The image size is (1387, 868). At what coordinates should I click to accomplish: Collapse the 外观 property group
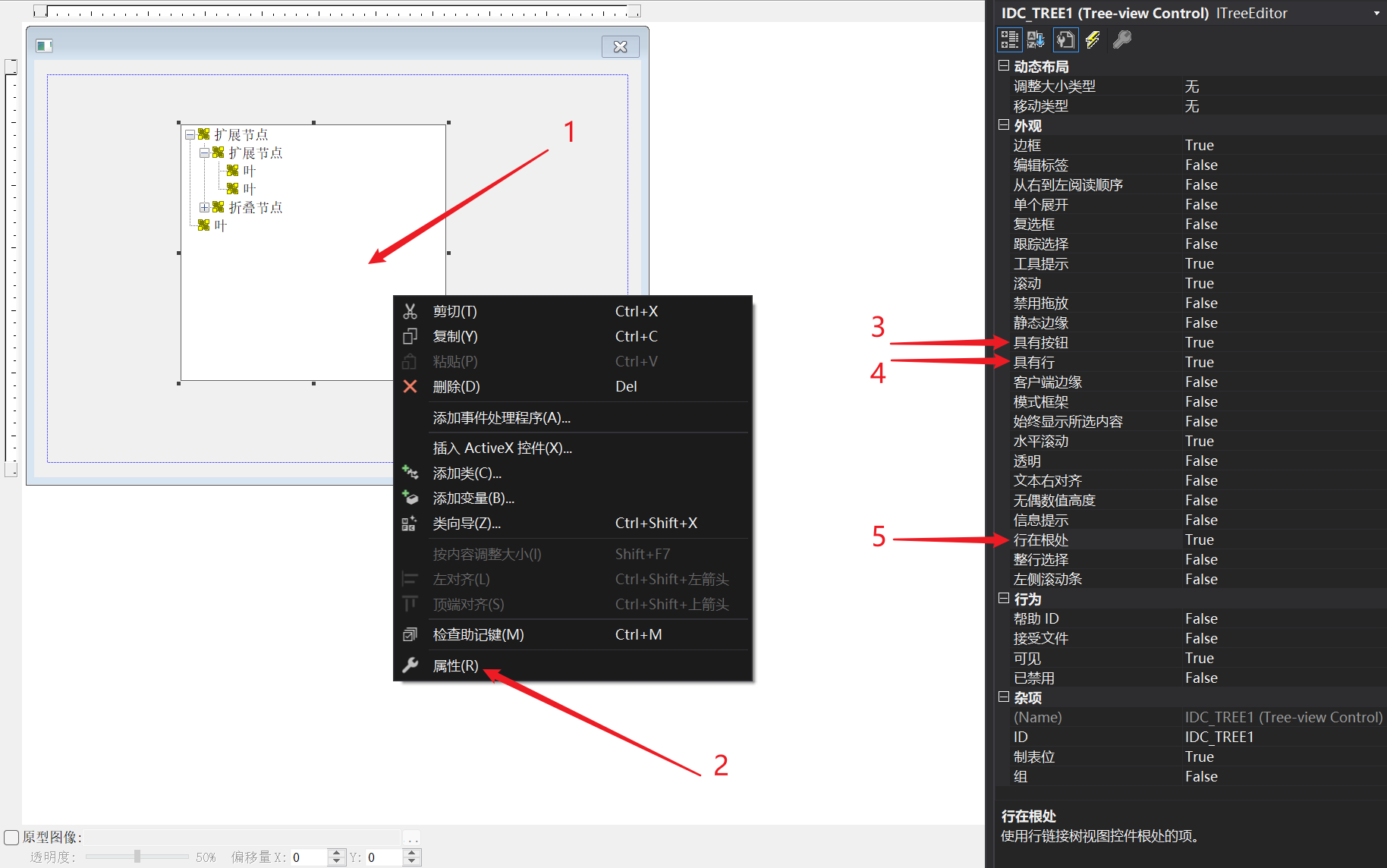pyautogui.click(x=1004, y=125)
